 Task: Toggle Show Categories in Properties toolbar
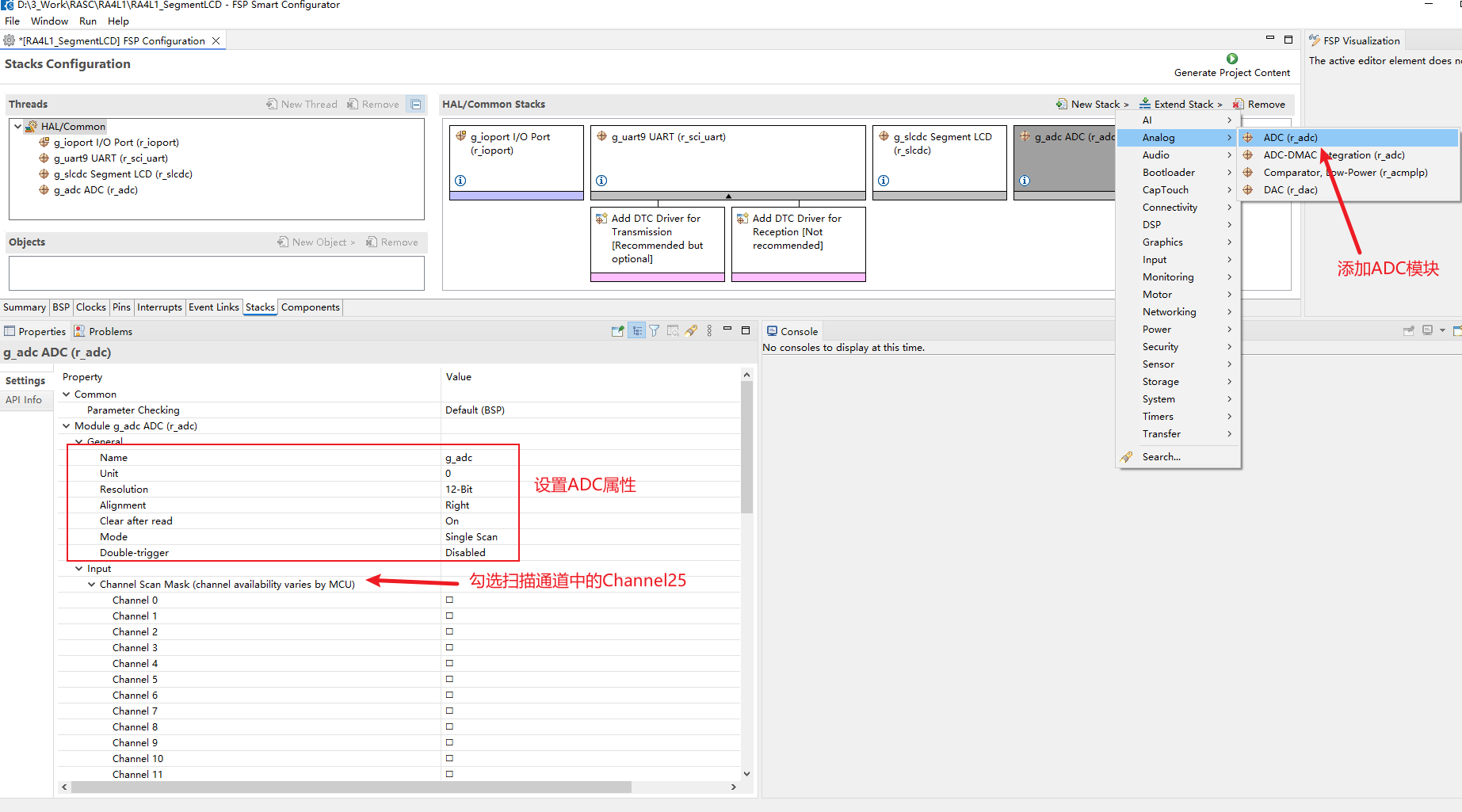coord(637,331)
